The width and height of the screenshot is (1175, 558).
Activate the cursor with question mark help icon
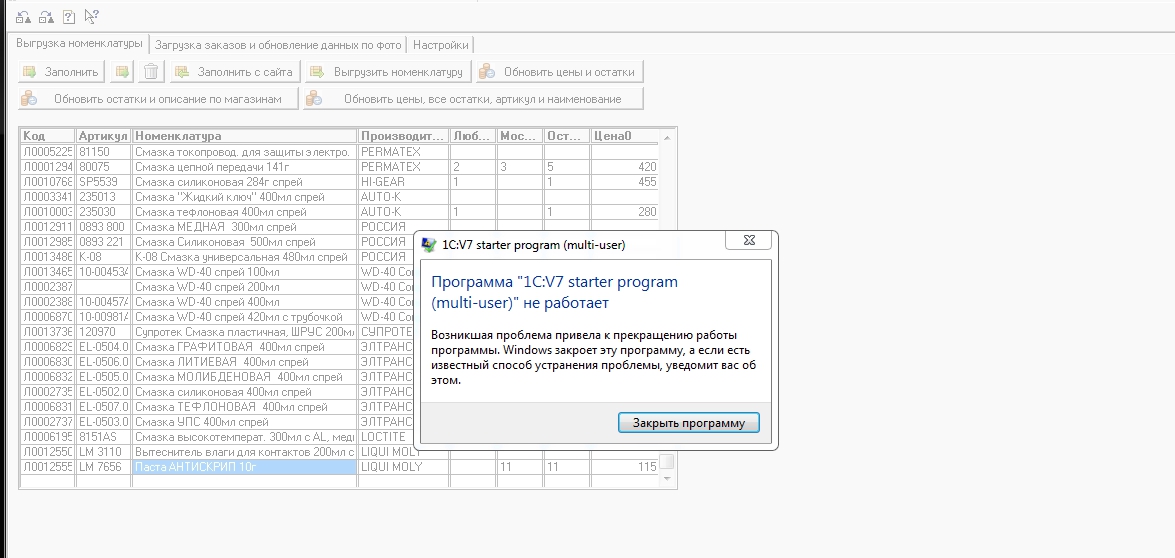click(91, 16)
